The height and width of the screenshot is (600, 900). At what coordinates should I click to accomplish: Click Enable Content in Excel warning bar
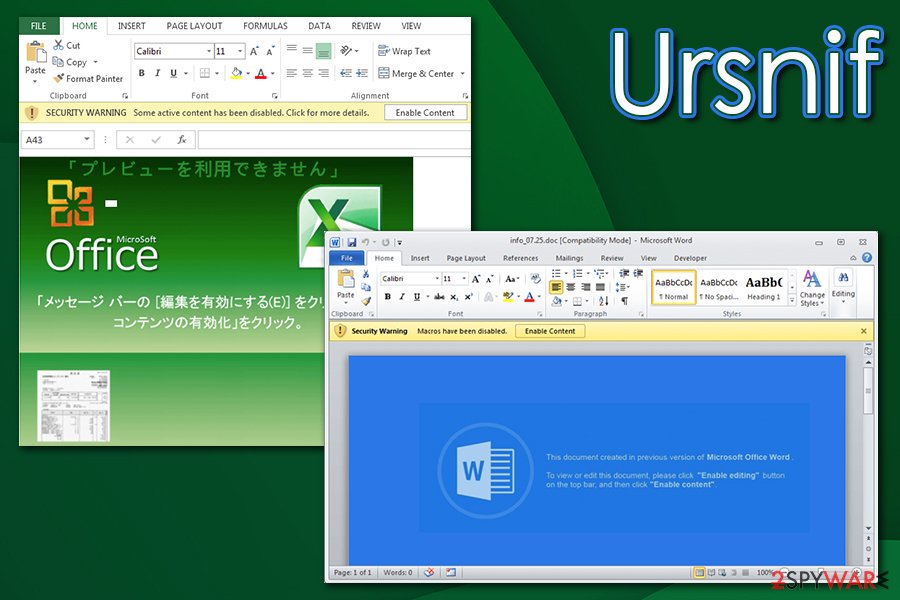[425, 113]
